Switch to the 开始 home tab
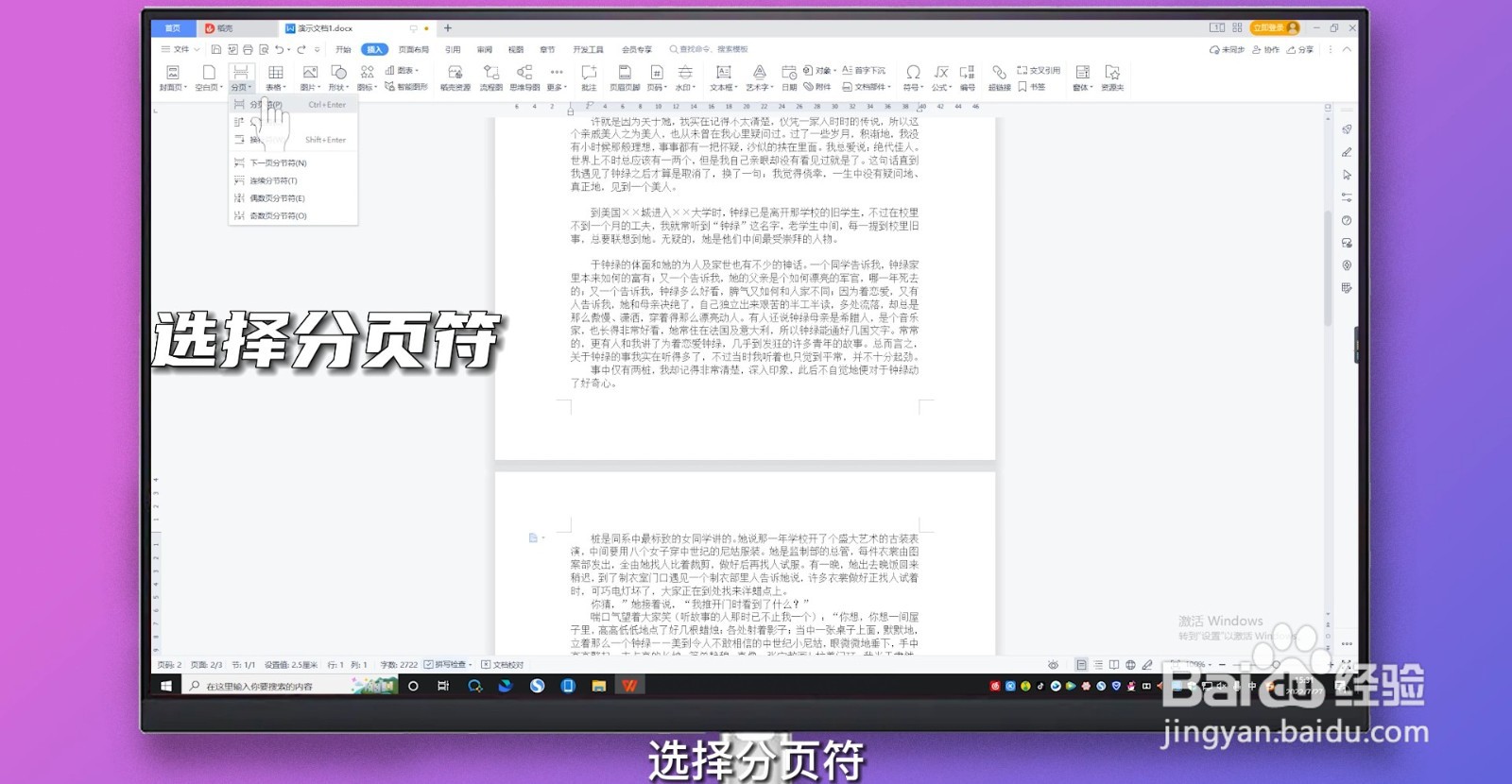The image size is (1512, 784). 343,49
